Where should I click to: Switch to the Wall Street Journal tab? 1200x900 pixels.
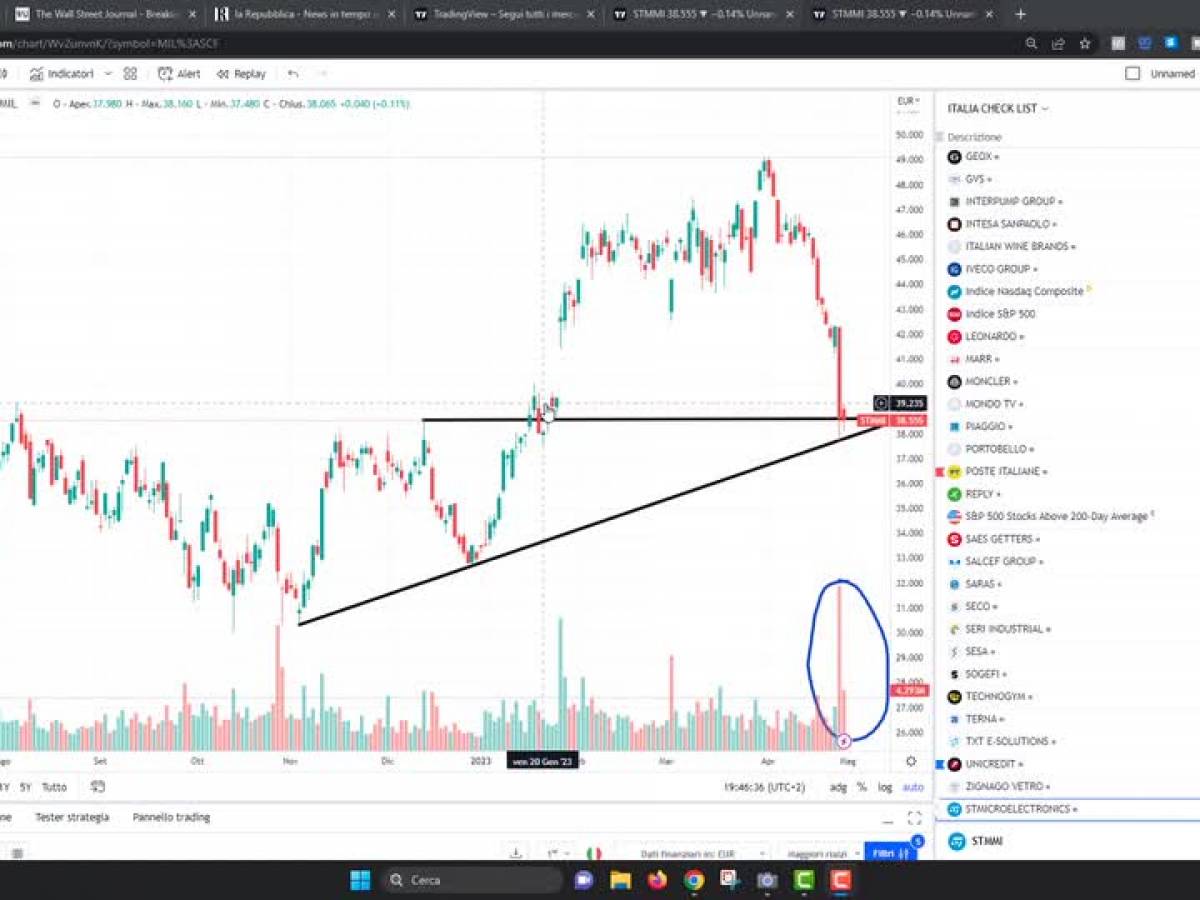[x=100, y=15]
